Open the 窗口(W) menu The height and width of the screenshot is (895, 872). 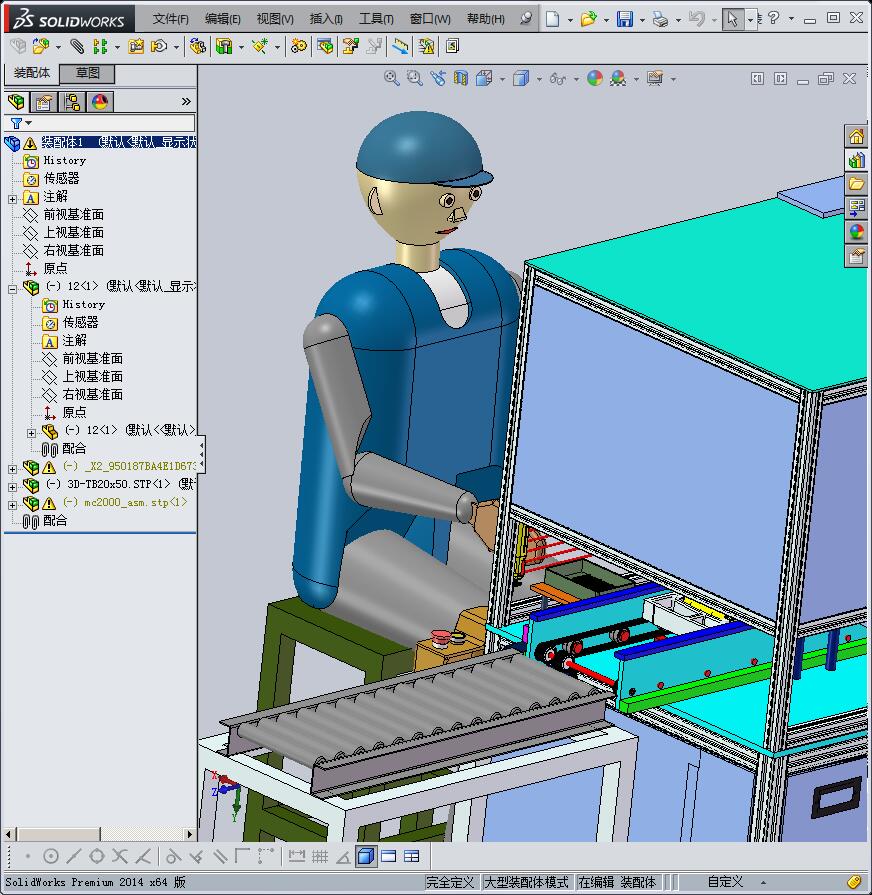pos(430,19)
